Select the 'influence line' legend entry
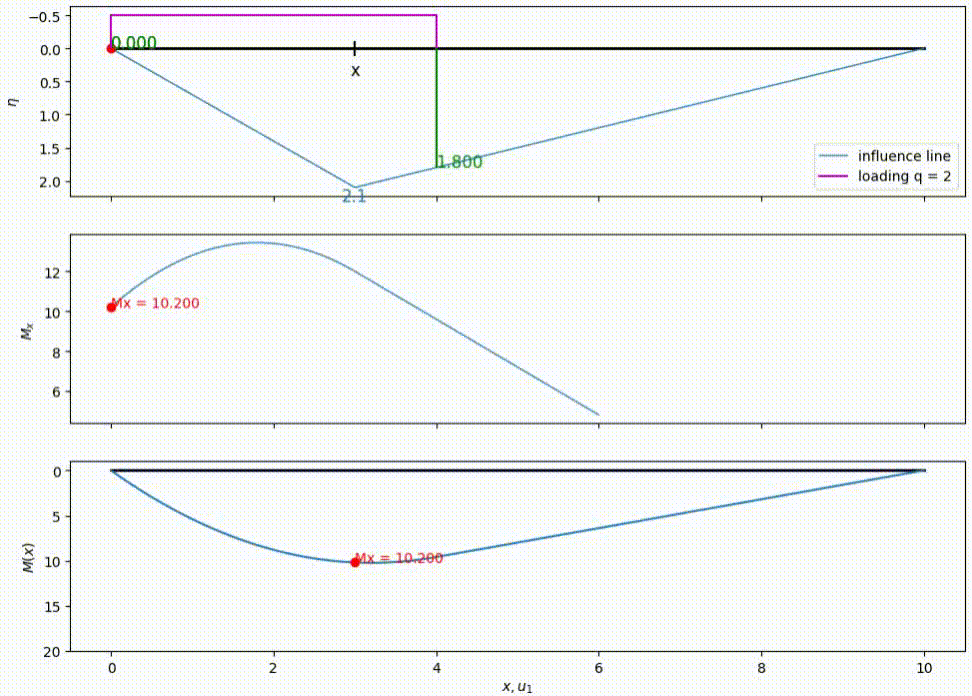This screenshot has height=696, width=972. tap(904, 156)
